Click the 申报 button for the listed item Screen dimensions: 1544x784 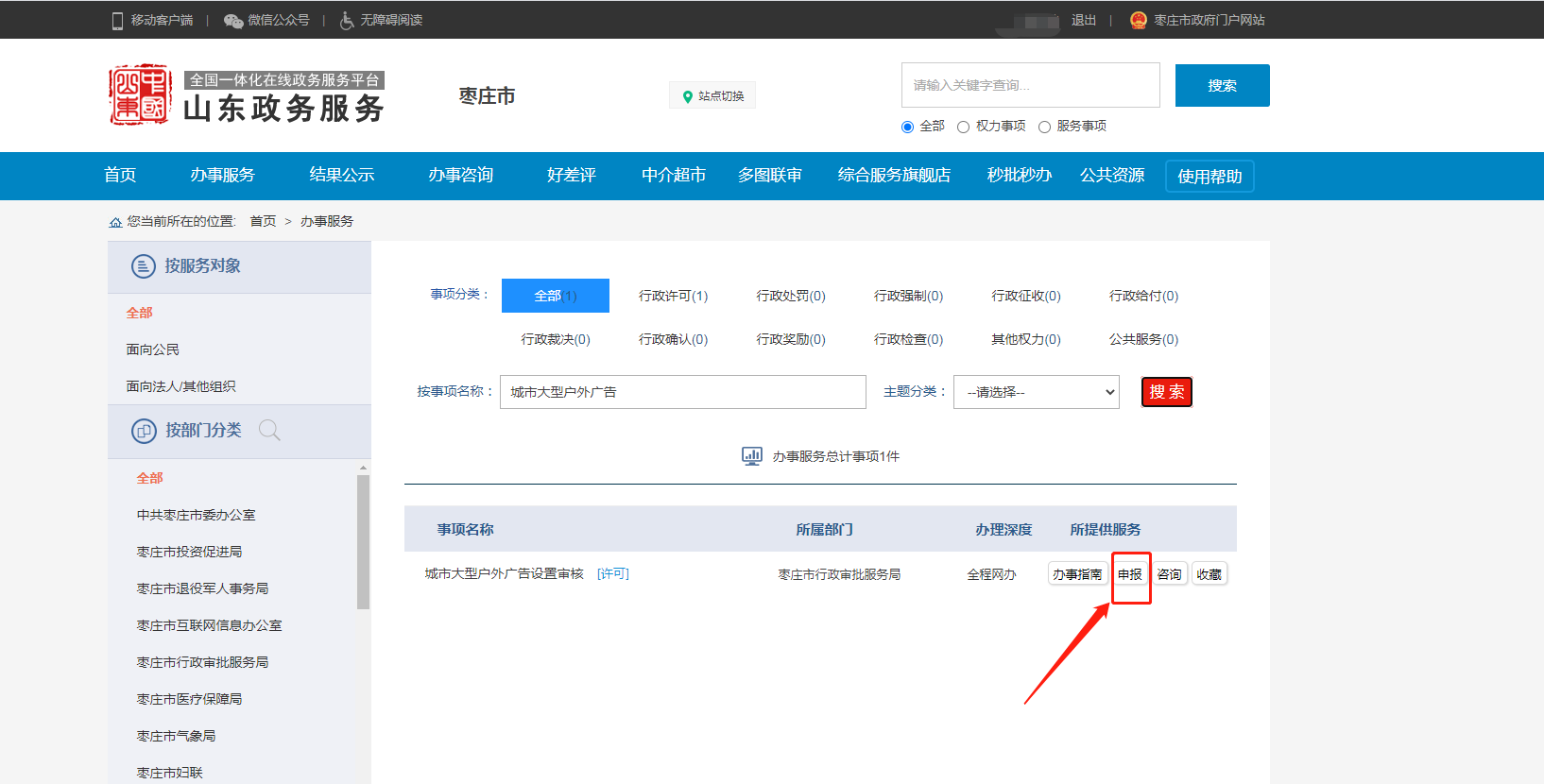(x=1130, y=574)
